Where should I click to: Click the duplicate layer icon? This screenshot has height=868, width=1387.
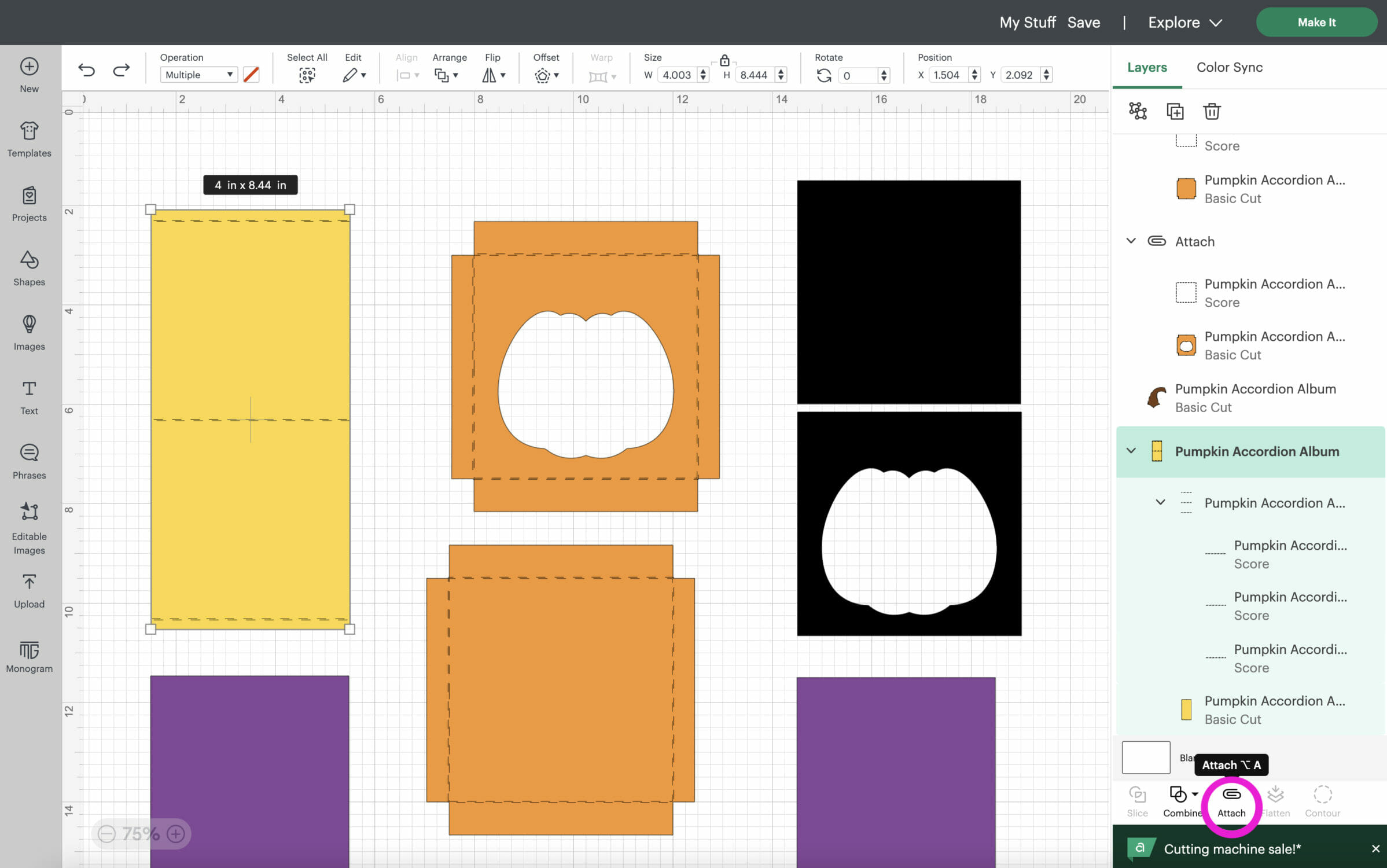(1175, 111)
